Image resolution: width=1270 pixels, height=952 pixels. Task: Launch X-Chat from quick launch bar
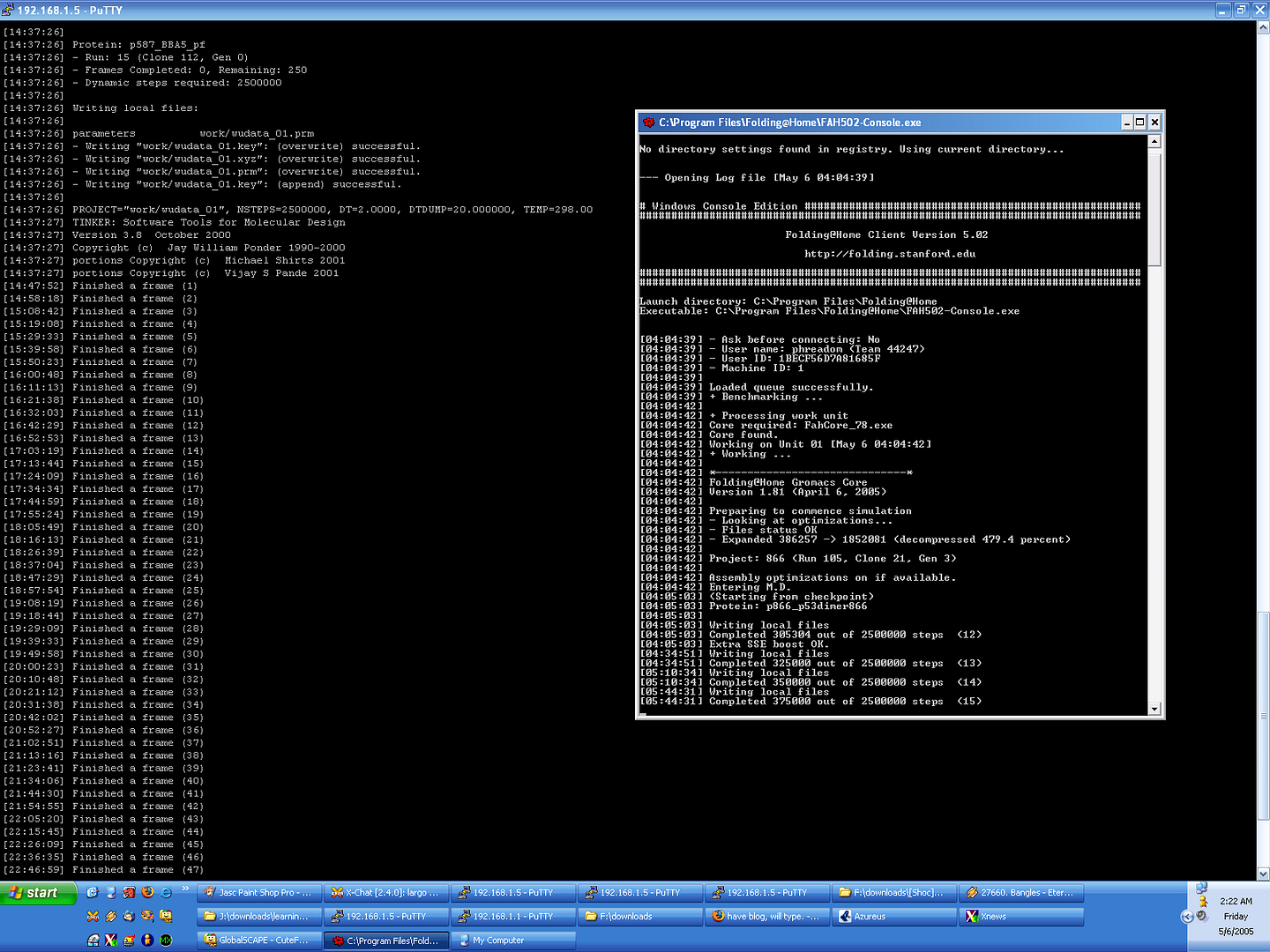(93, 917)
